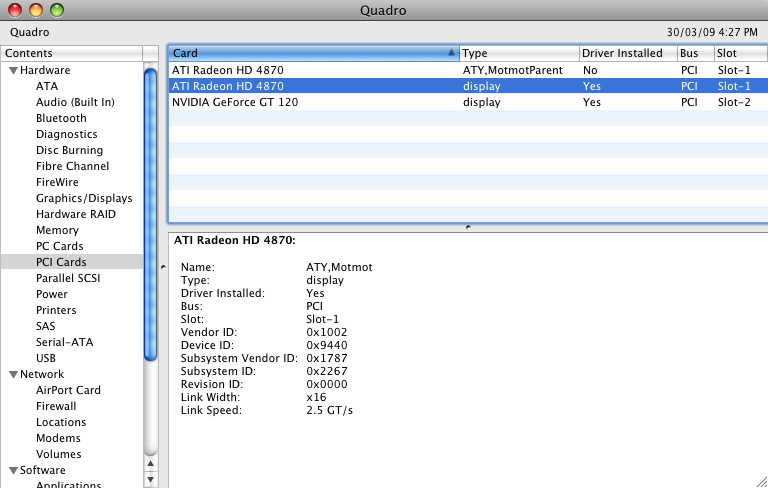The image size is (768, 488).
Task: Click the sidebar scroll down arrow
Action: point(150,480)
